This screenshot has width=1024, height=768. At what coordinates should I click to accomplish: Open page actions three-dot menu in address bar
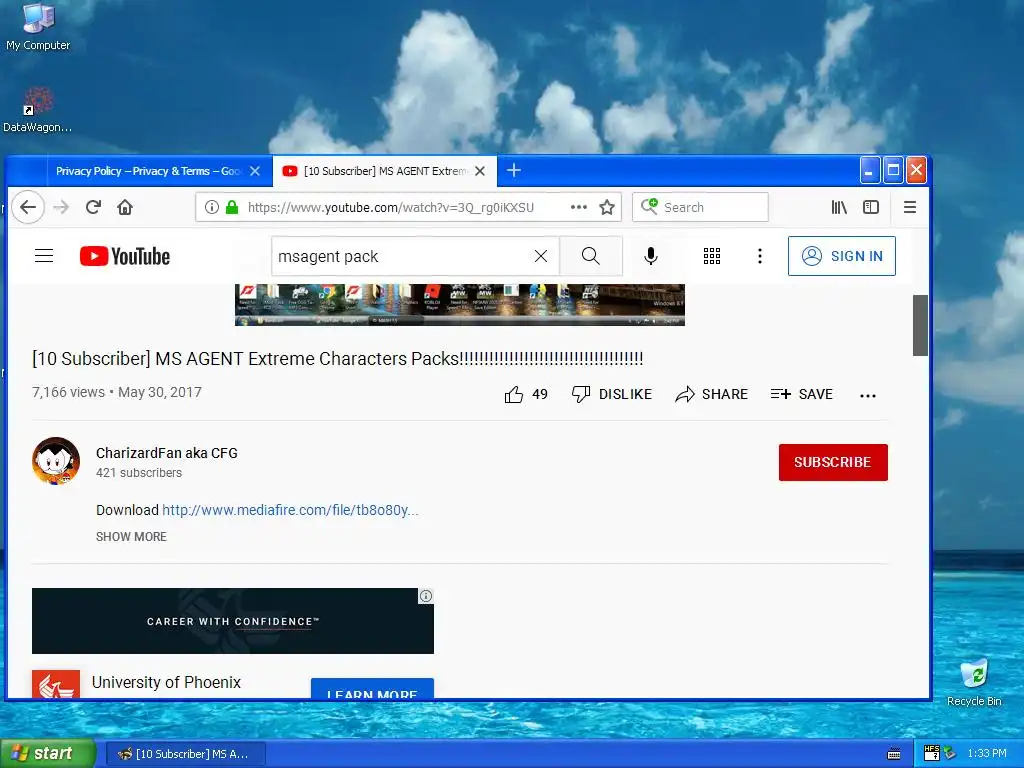coord(579,207)
